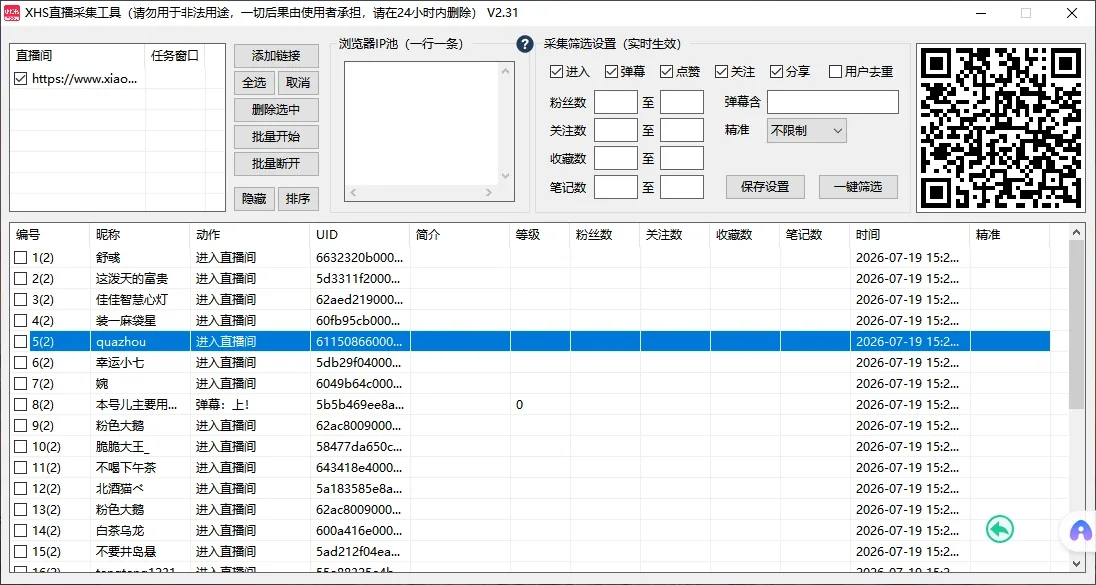
Task: Click the 任务窗口 column header
Action: point(175,56)
